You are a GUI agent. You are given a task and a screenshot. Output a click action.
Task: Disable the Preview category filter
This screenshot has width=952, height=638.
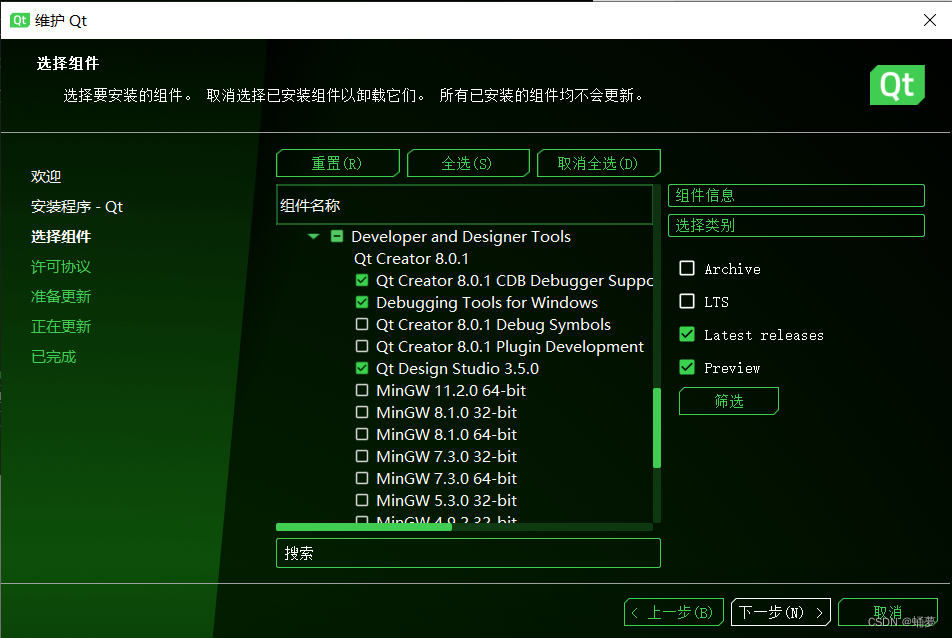tap(687, 367)
